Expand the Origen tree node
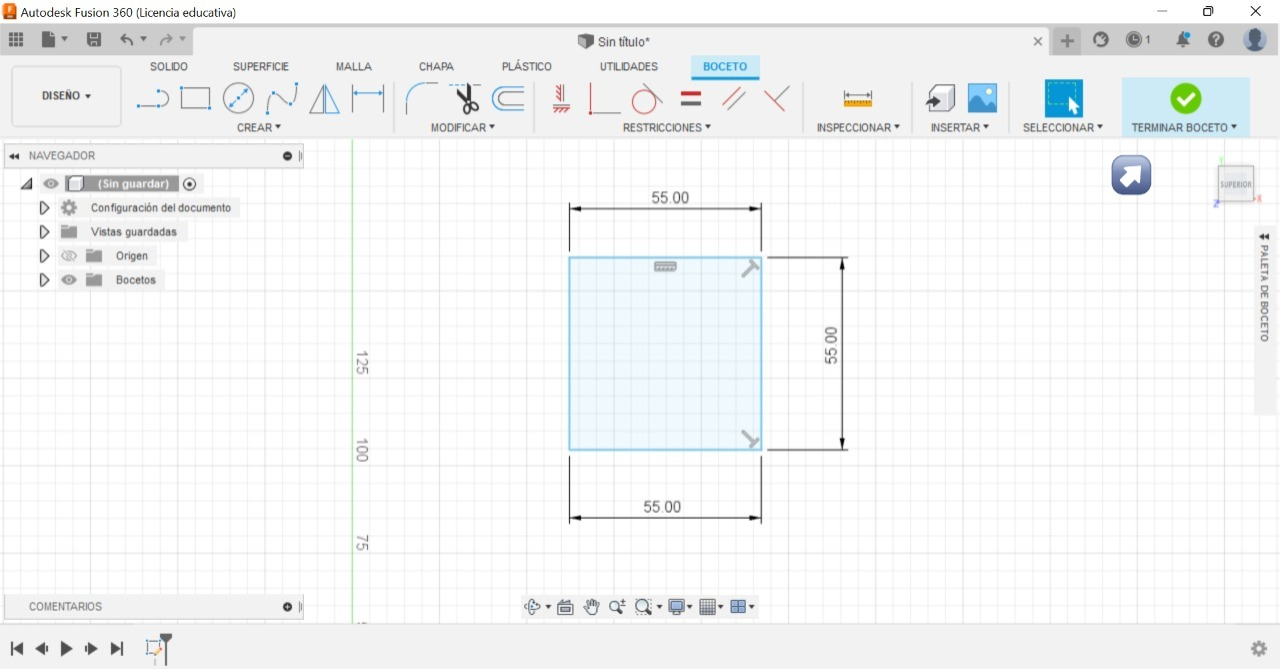The height and width of the screenshot is (669, 1280). (x=44, y=256)
